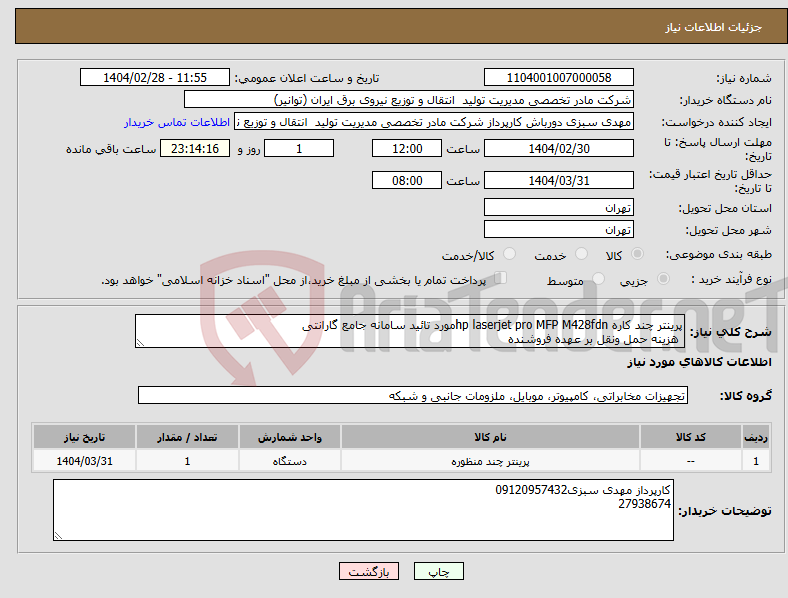Image resolution: width=788 pixels, height=598 pixels.
Task: Open the اطلاعات تماس خریدار link
Action: tap(177, 122)
